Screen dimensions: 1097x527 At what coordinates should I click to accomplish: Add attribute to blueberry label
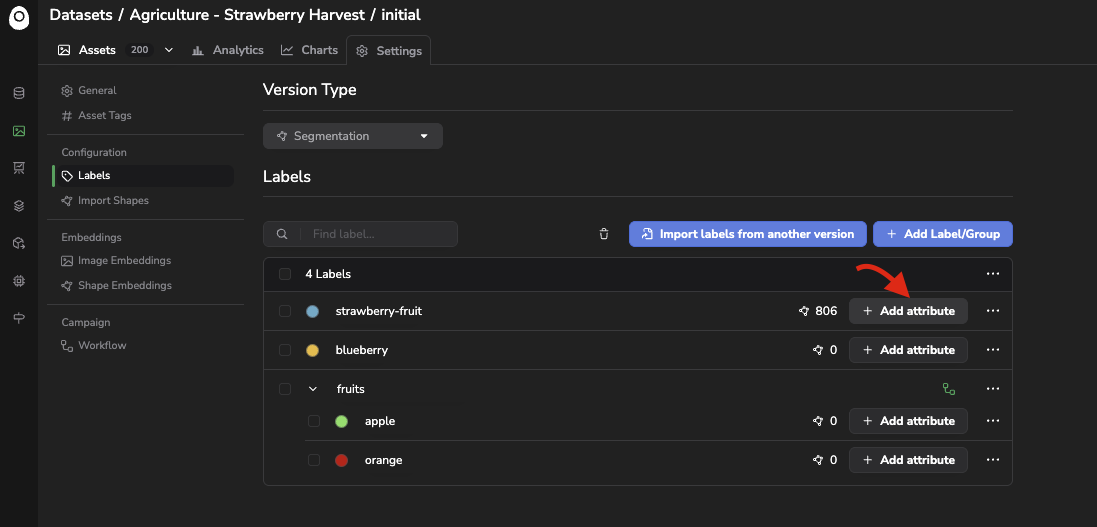(x=908, y=350)
